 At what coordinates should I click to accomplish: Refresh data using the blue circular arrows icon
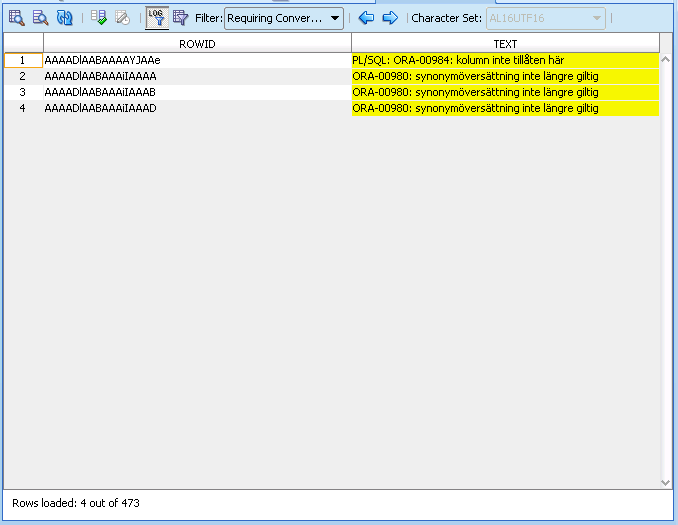(x=65, y=18)
